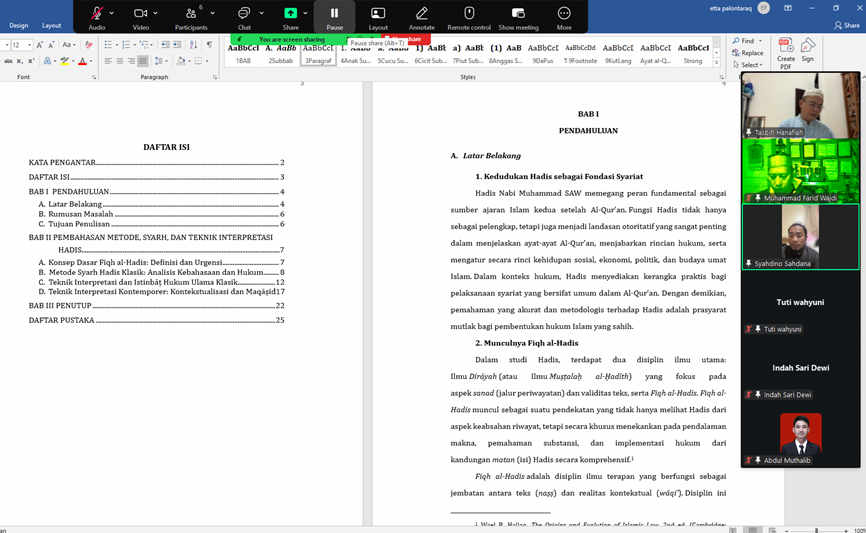Open the font color dropdown arrow

[x=91, y=61]
